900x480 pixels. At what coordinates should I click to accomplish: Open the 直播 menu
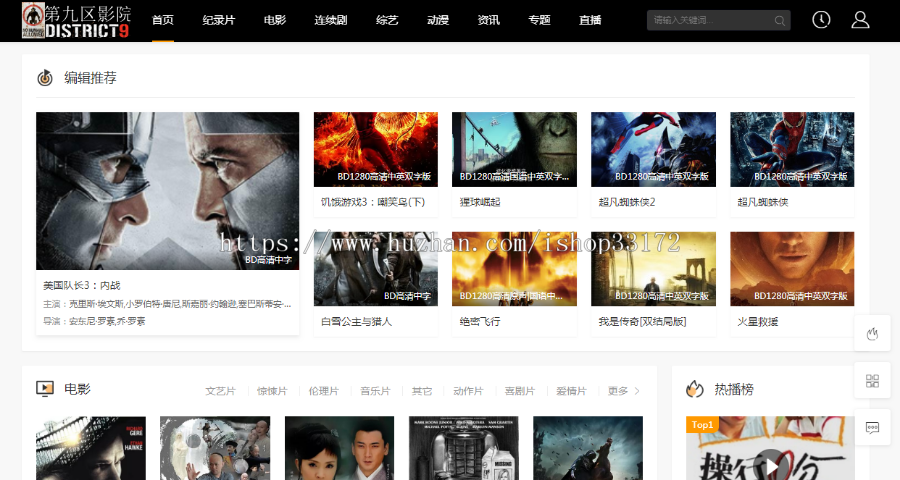(590, 20)
